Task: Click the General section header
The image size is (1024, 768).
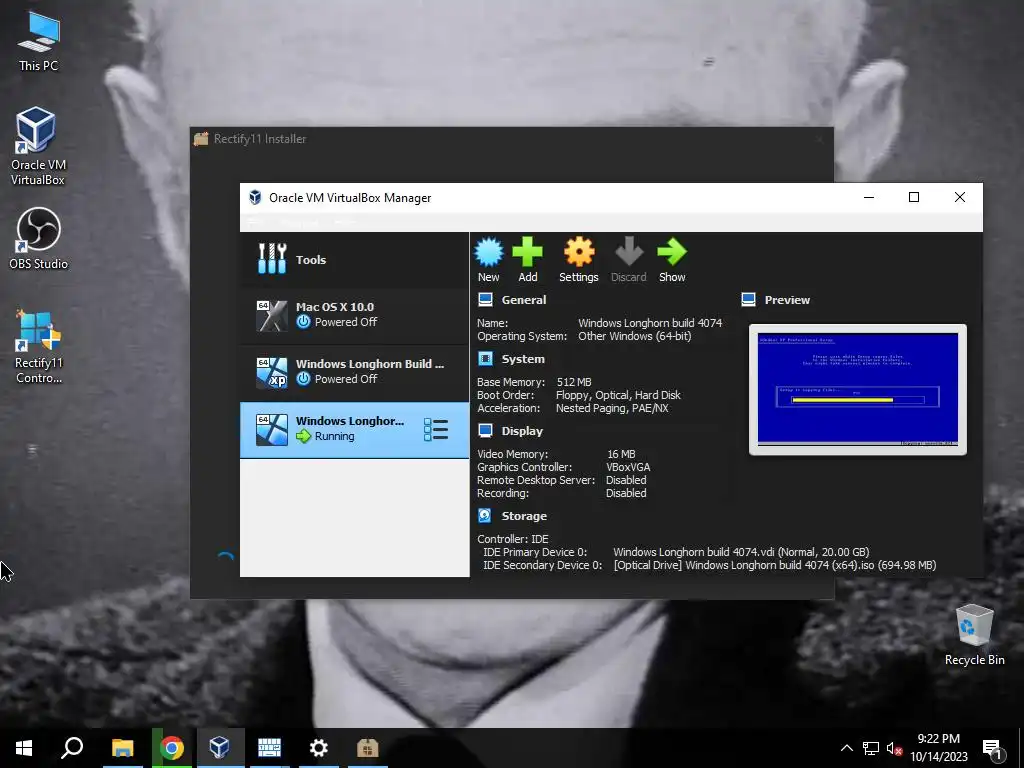Action: (524, 300)
